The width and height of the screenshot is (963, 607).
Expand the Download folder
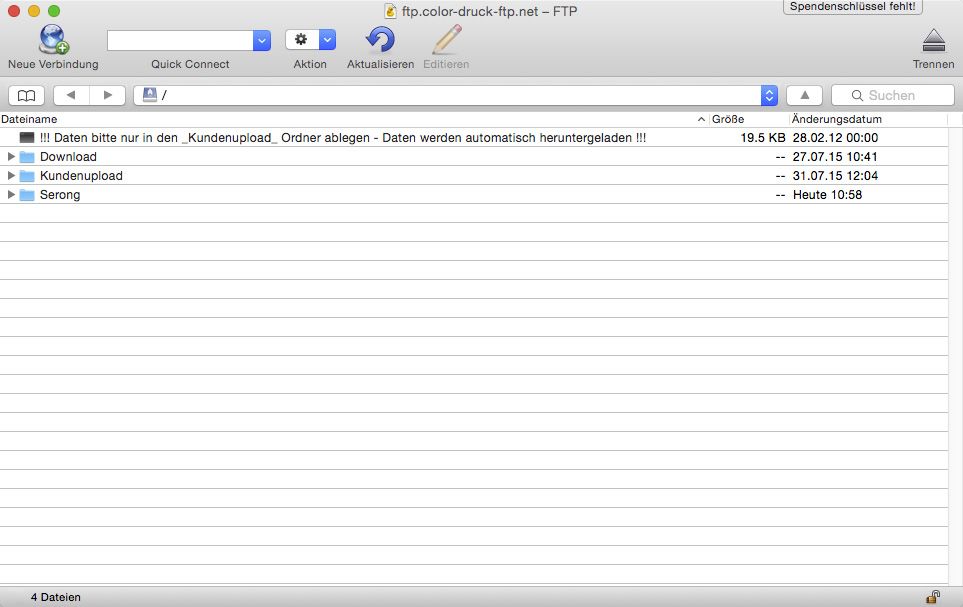tap(10, 157)
